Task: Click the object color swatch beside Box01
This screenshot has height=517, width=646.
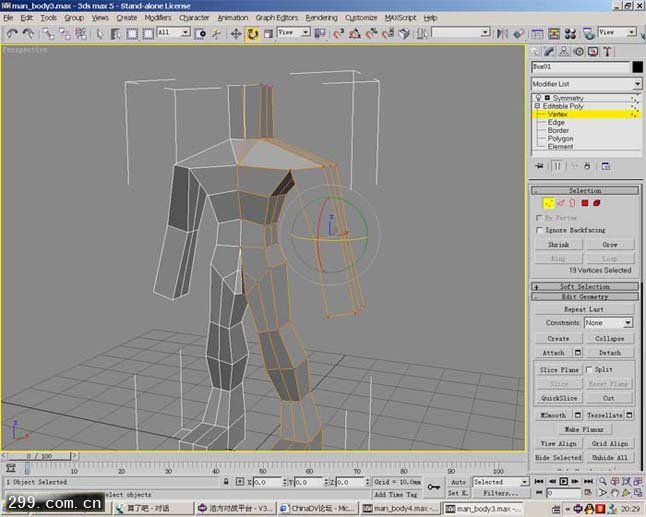Action: coord(636,67)
